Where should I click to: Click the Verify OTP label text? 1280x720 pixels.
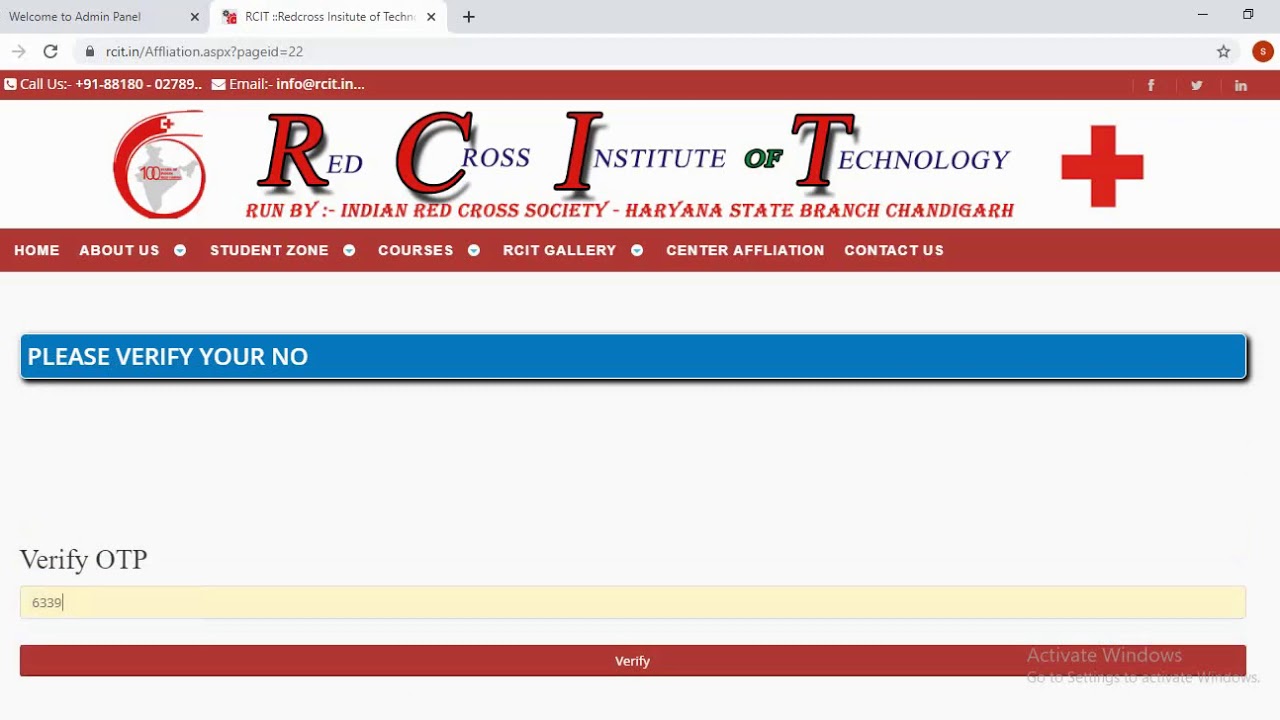84,559
